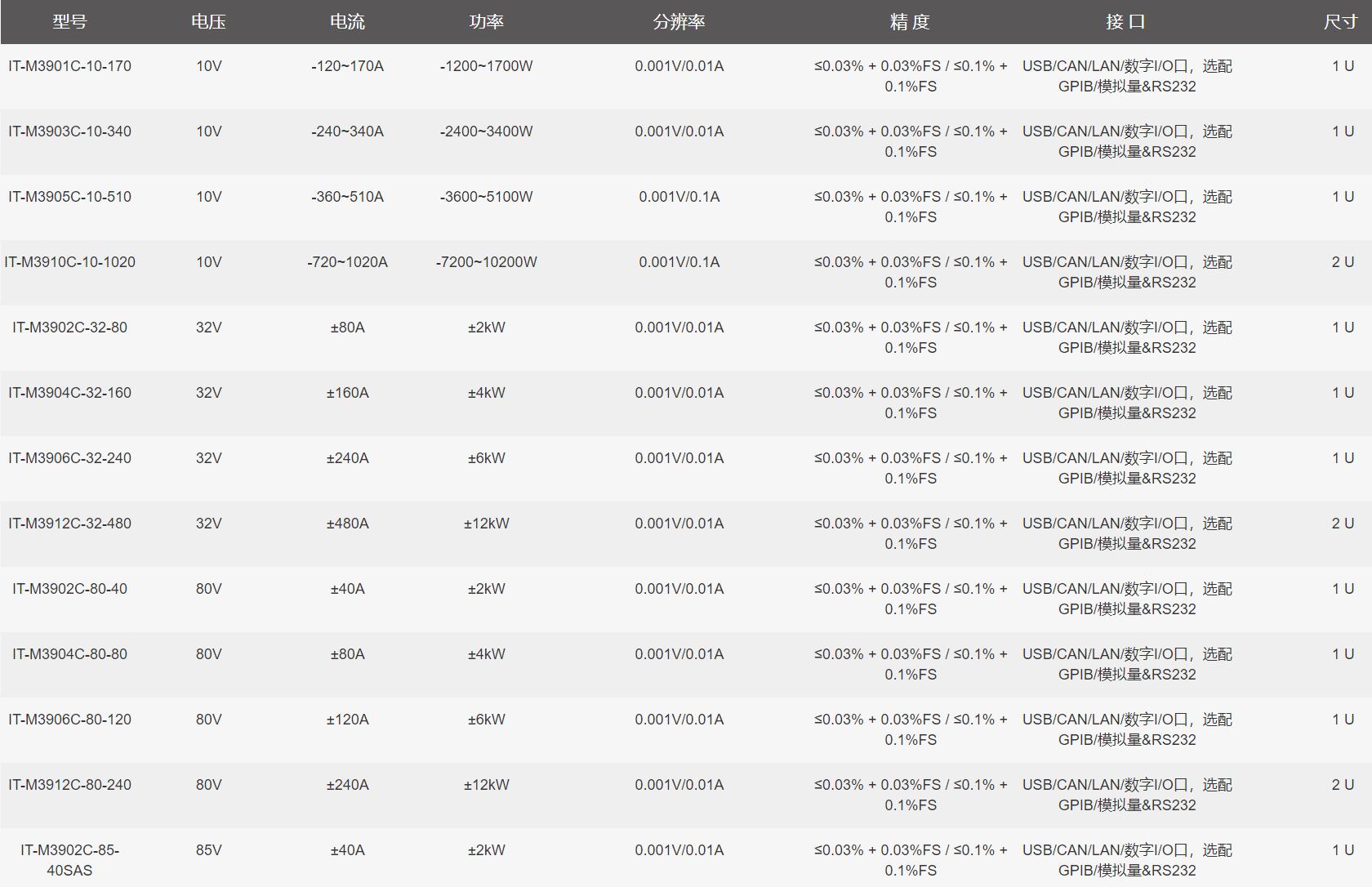Click the 型号 column header
The image size is (1372, 887).
(69, 22)
